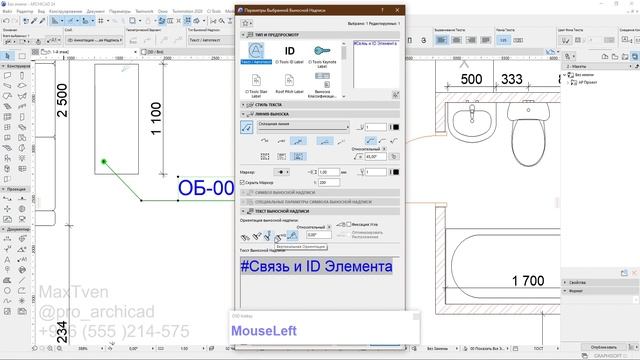Open the help question mark in dialog

382,10
